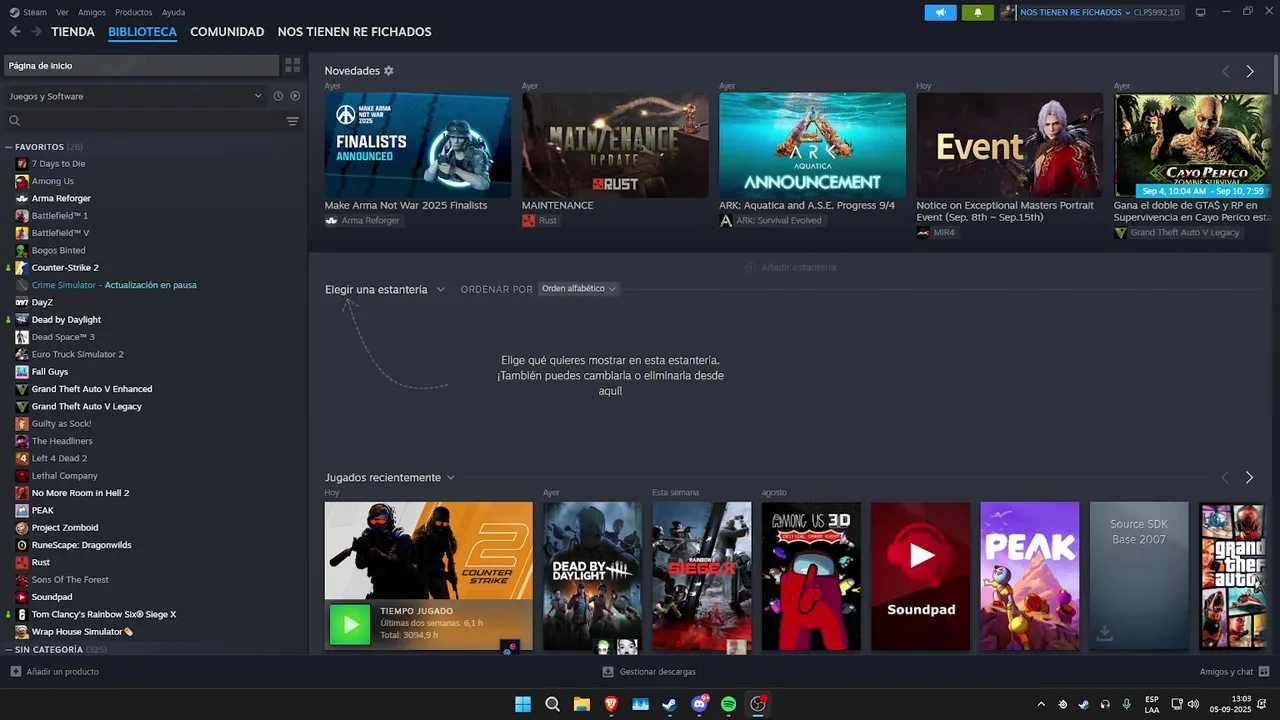Select Among Us in the library list
Screen dimensions: 1280x720
tap(52, 181)
